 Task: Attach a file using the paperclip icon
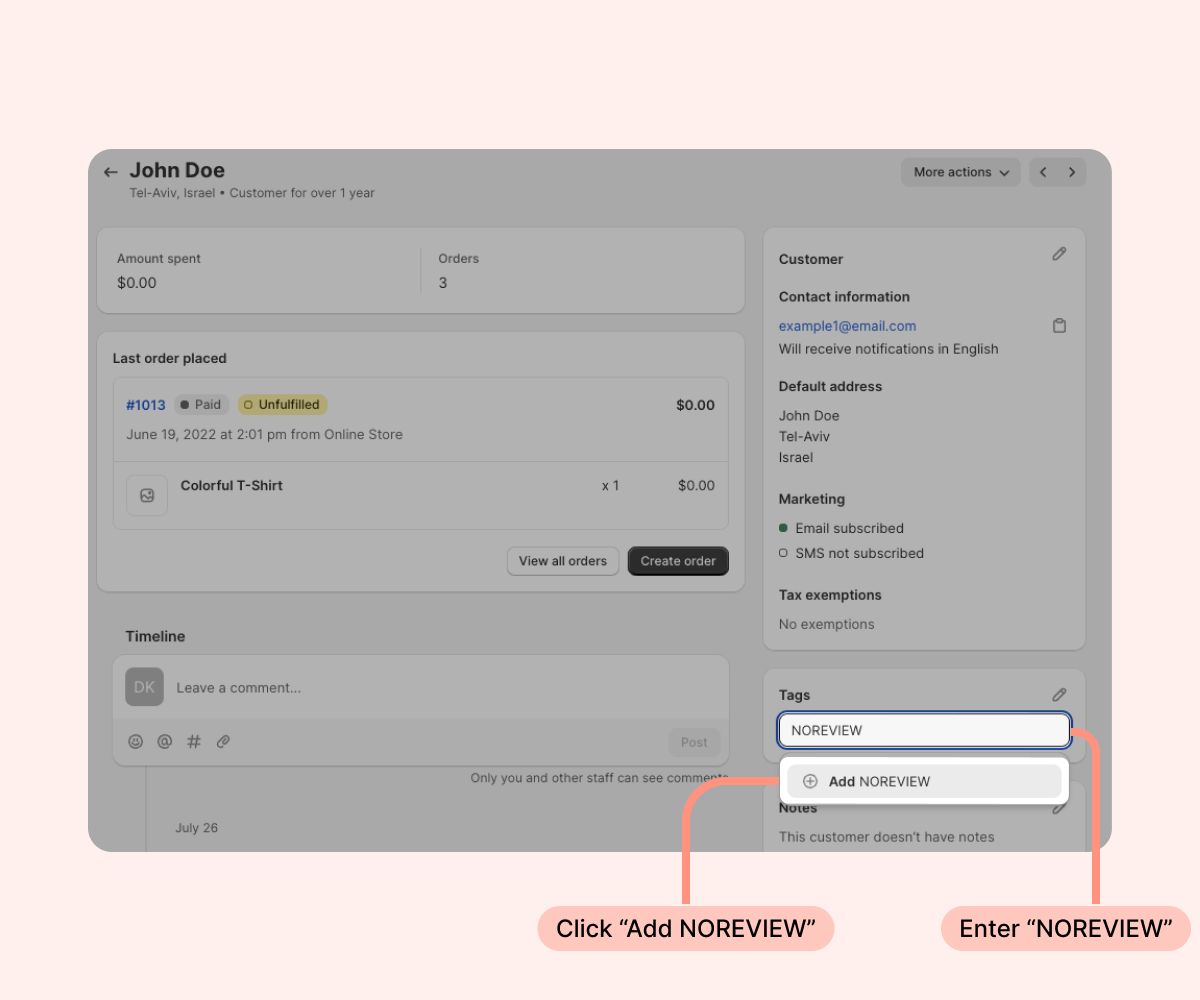(x=224, y=742)
